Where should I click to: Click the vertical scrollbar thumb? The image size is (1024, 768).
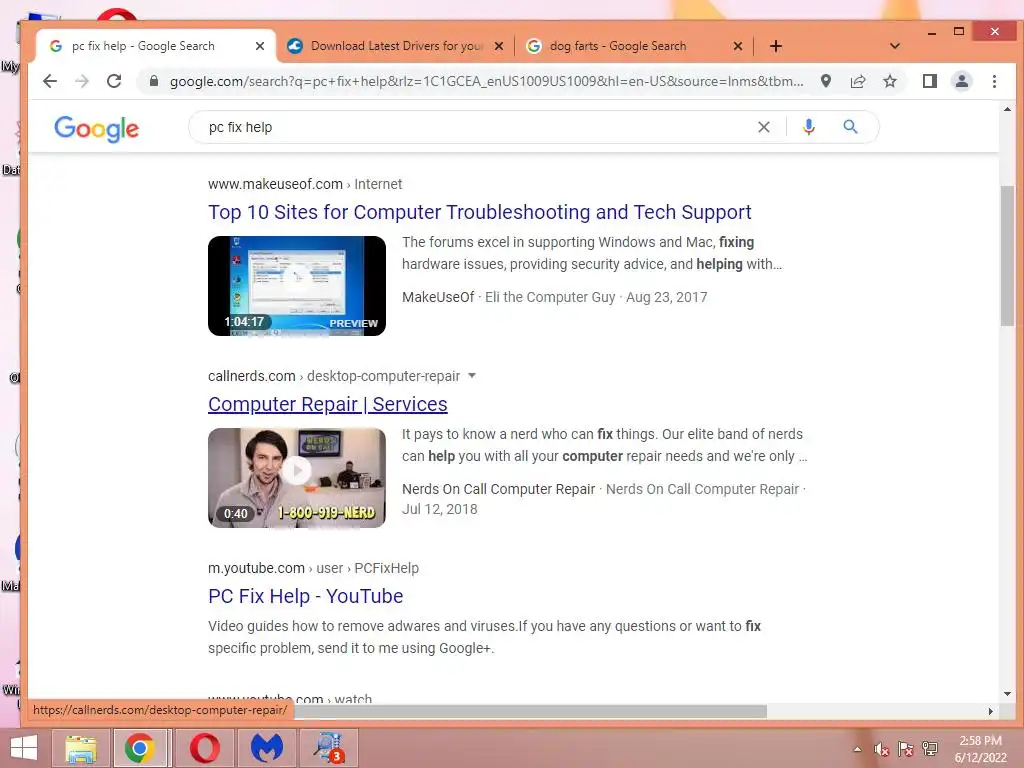click(x=1007, y=256)
